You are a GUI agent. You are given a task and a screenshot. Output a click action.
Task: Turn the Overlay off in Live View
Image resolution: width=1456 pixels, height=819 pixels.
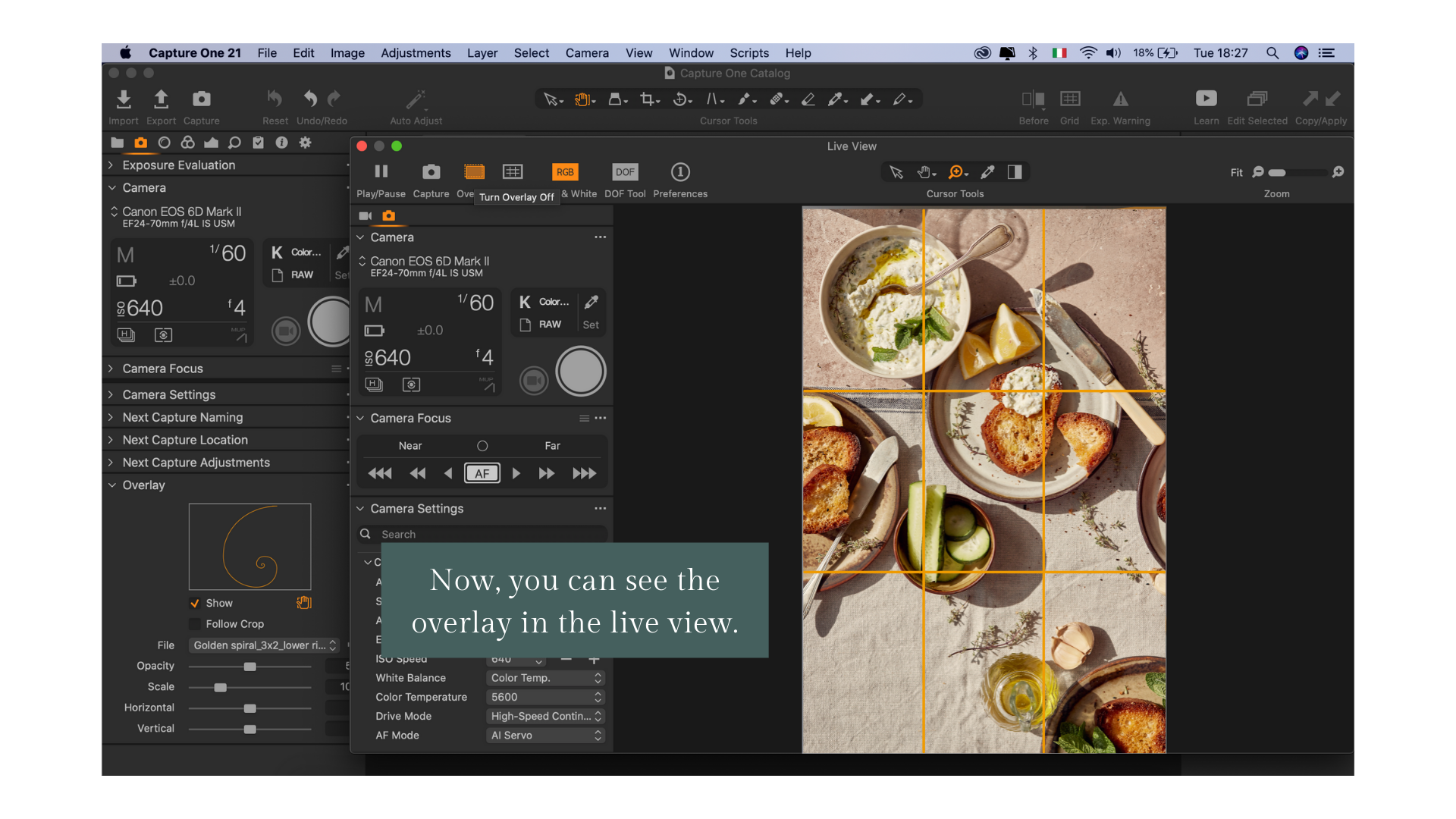(475, 171)
